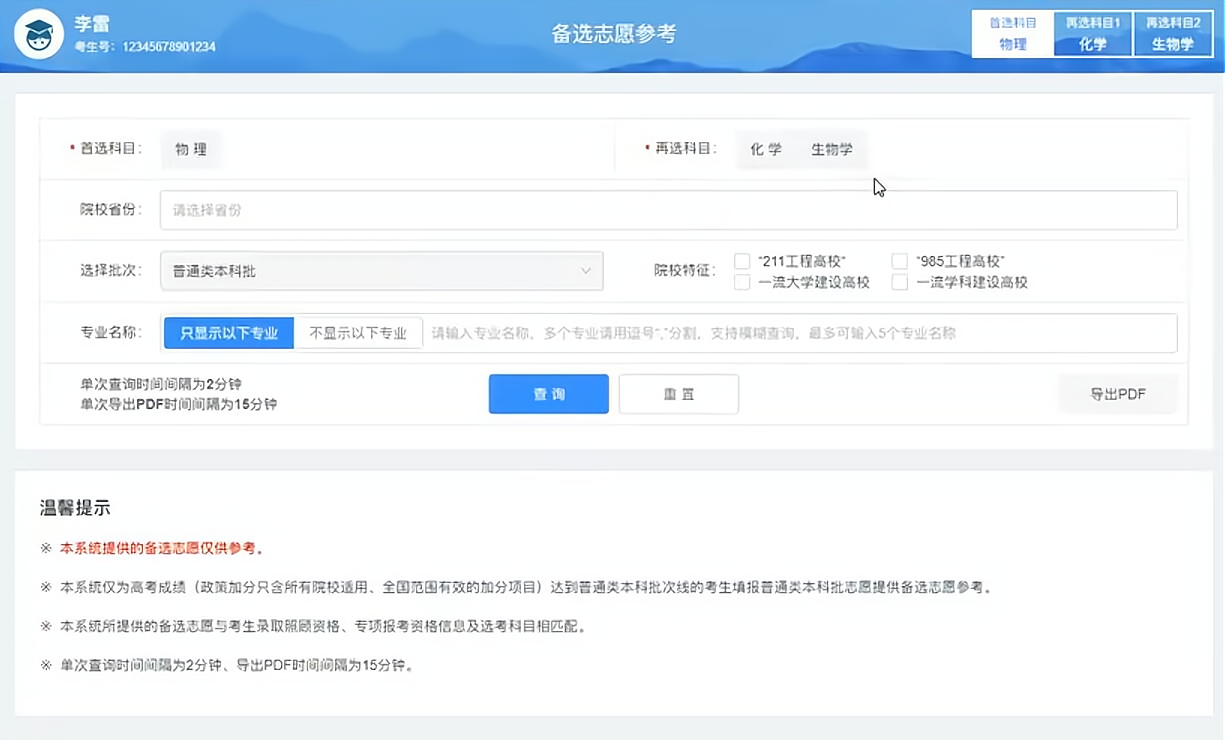
Task: Select the 生物学 再选科目2 tab
Action: 1172,32
